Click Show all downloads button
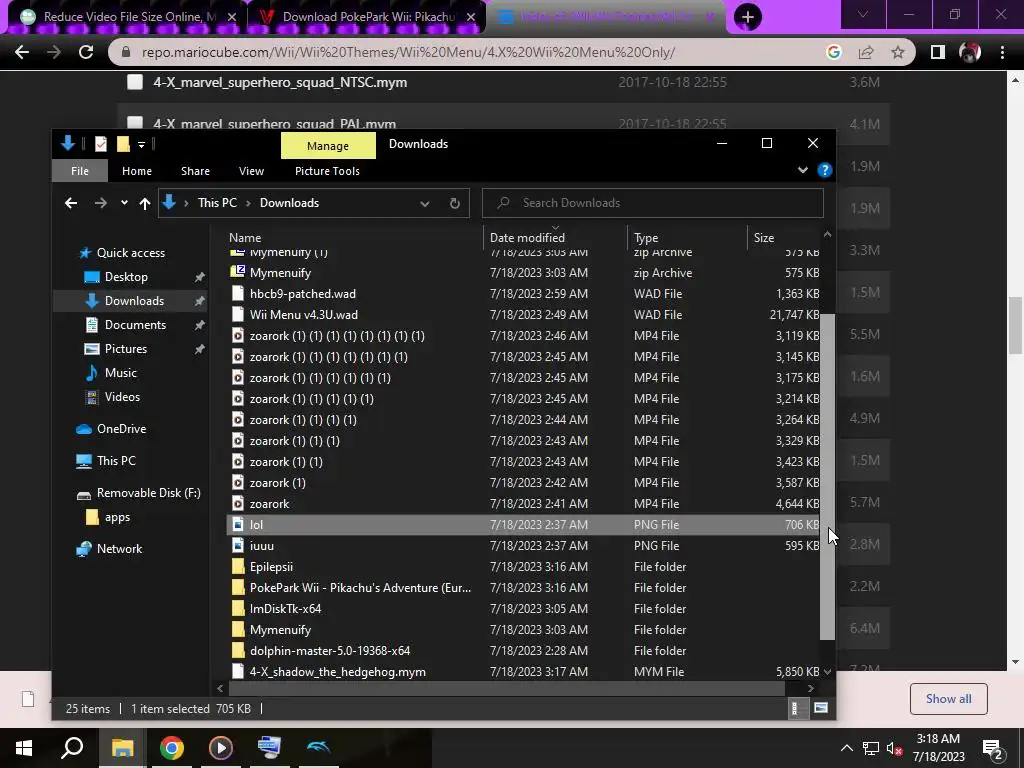 948,699
